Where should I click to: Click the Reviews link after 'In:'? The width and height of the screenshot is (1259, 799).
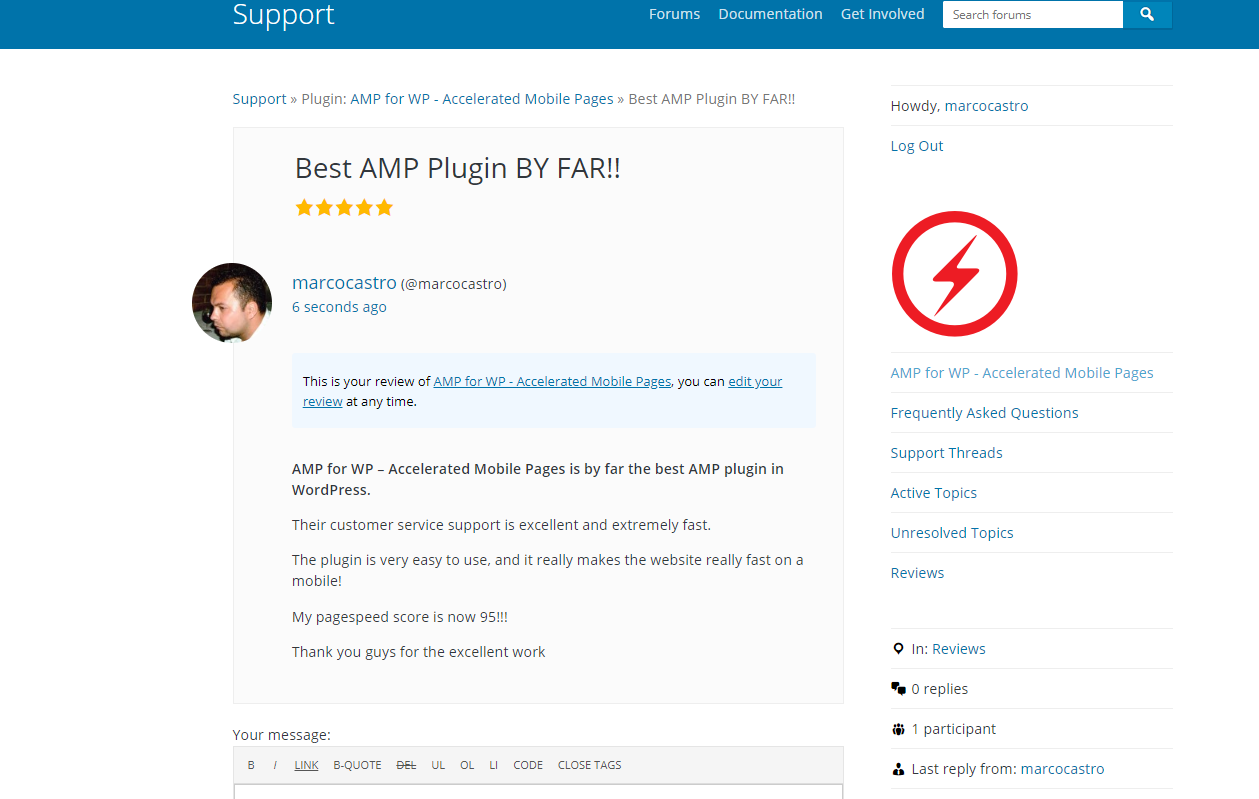(x=959, y=649)
